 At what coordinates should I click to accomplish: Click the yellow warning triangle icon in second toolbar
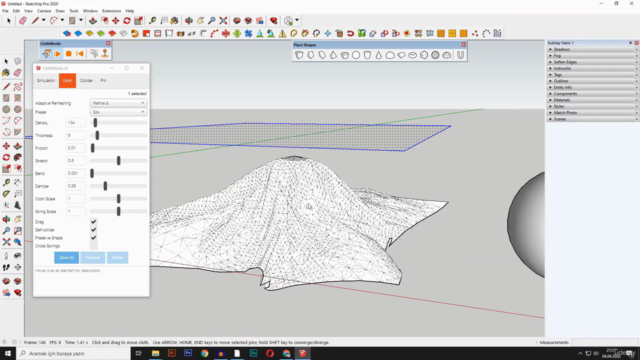pyautogui.click(x=282, y=33)
